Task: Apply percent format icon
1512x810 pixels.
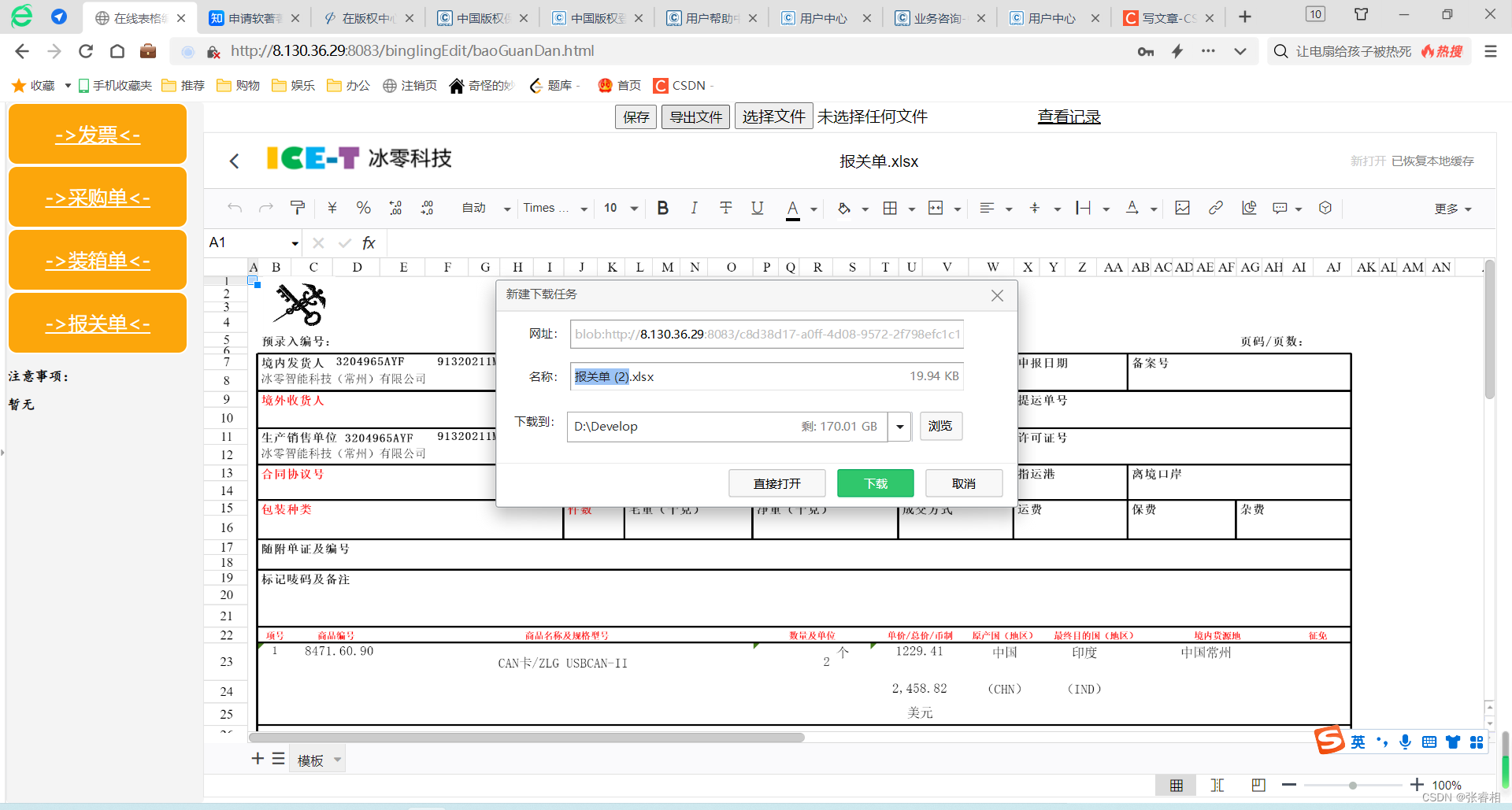Action: [x=363, y=208]
